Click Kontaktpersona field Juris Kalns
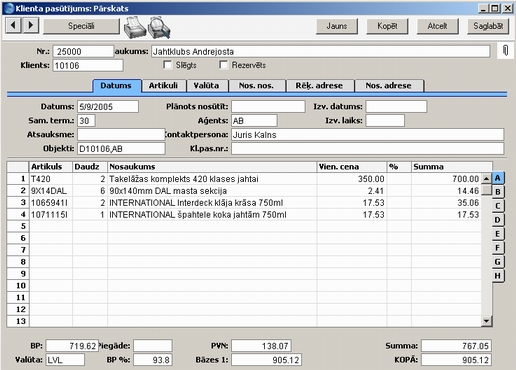Viewport: 516px width, 370px height. click(x=368, y=135)
